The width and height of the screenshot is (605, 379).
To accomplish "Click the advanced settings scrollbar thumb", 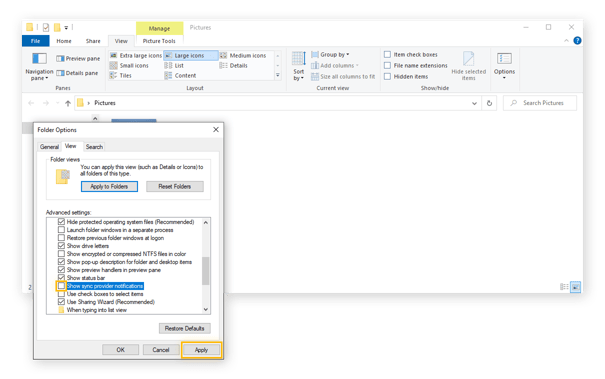I will point(206,271).
